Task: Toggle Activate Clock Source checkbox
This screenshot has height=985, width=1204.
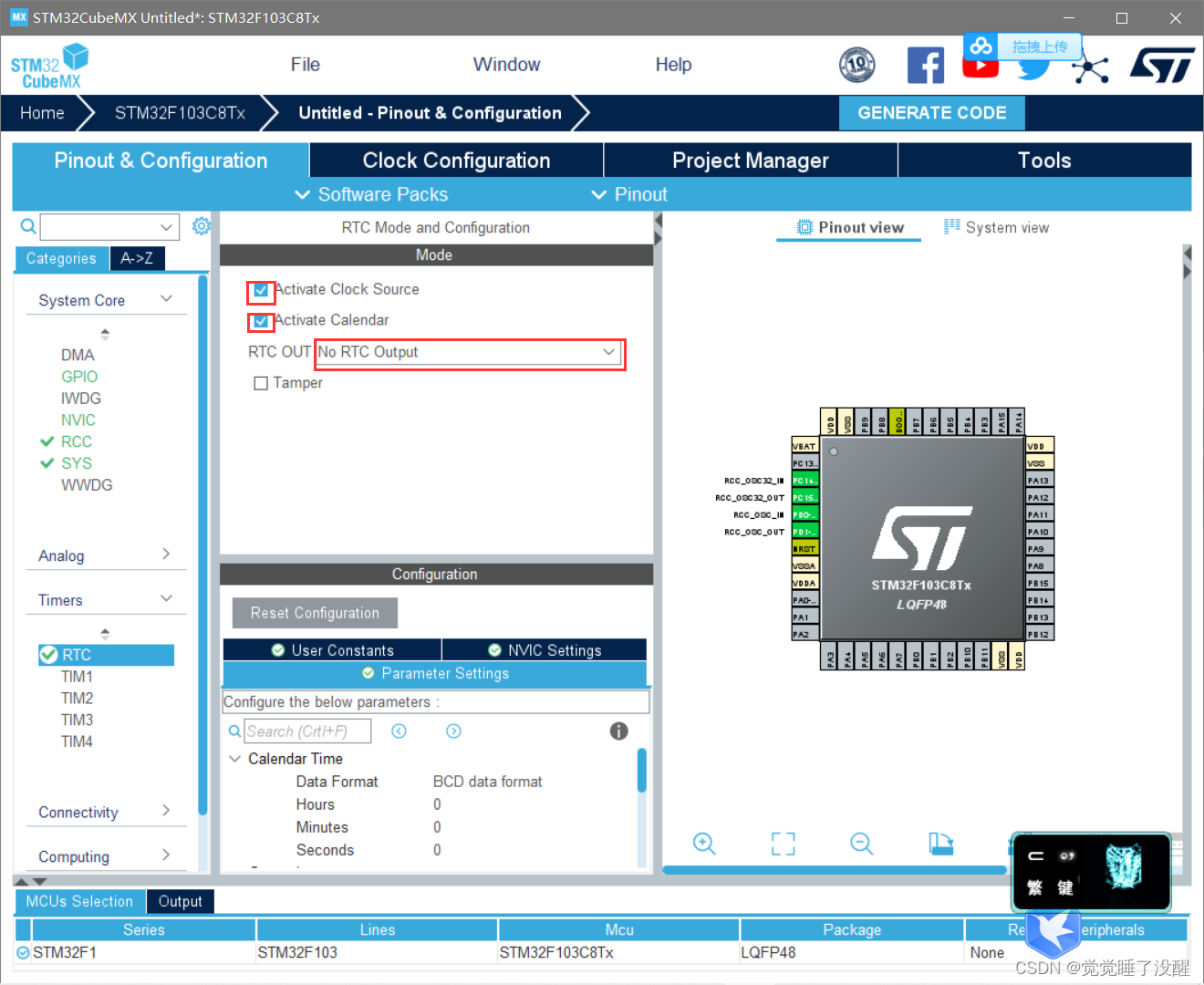Action: coord(261,290)
